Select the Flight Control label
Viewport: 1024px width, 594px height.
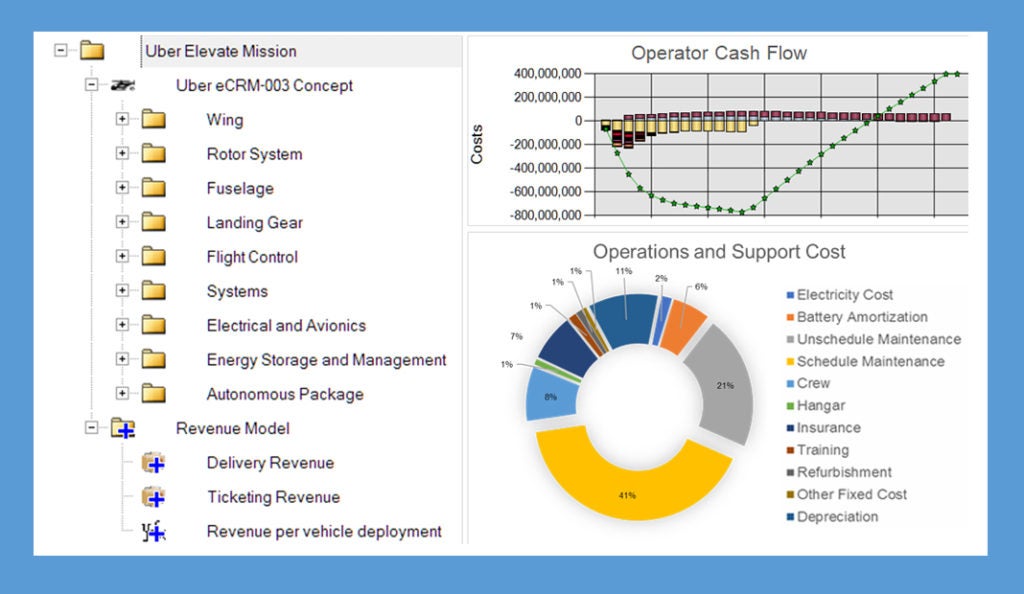(252, 257)
